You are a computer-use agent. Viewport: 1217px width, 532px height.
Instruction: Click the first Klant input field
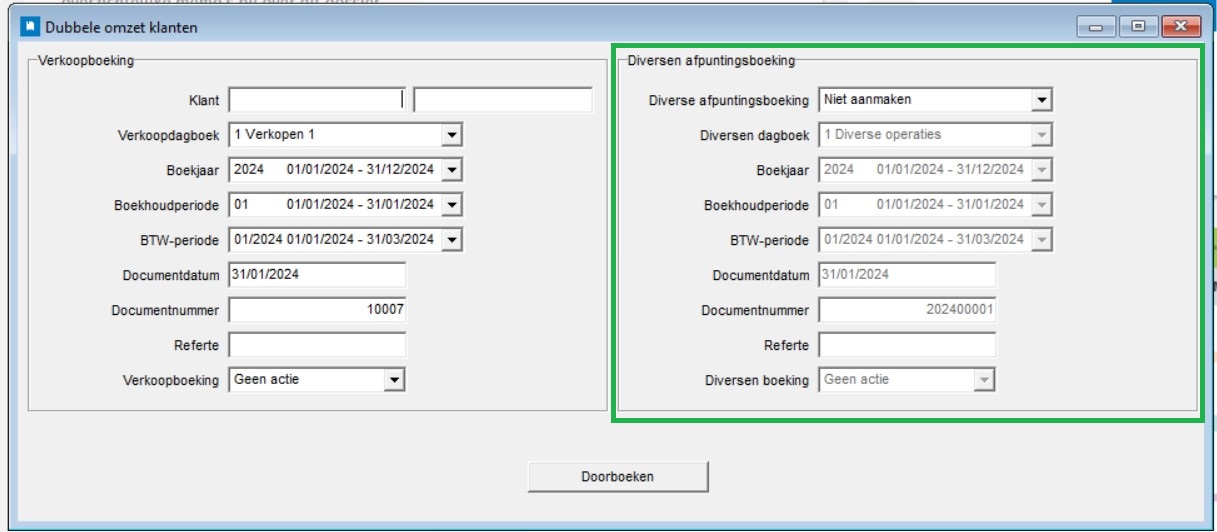[x=317, y=100]
